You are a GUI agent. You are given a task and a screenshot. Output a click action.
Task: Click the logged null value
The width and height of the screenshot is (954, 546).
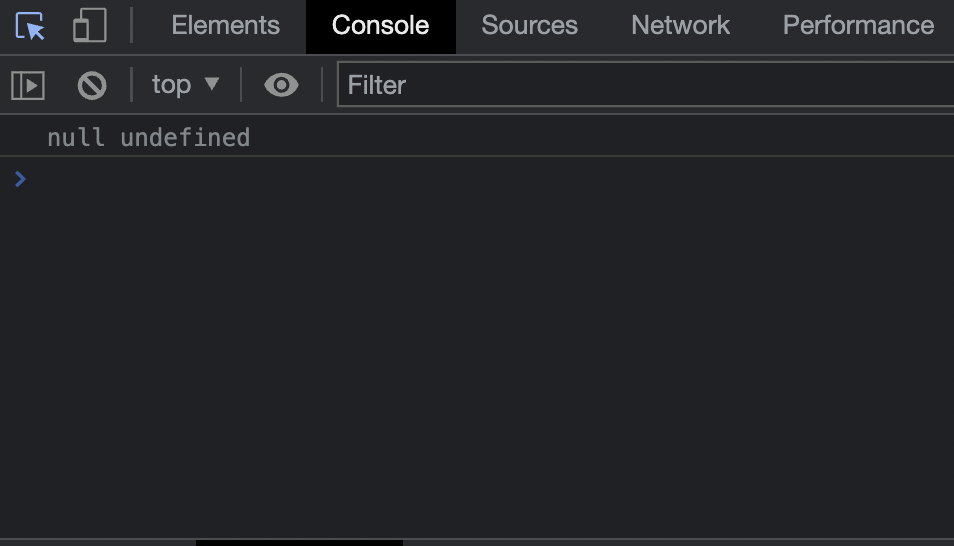[76, 138]
